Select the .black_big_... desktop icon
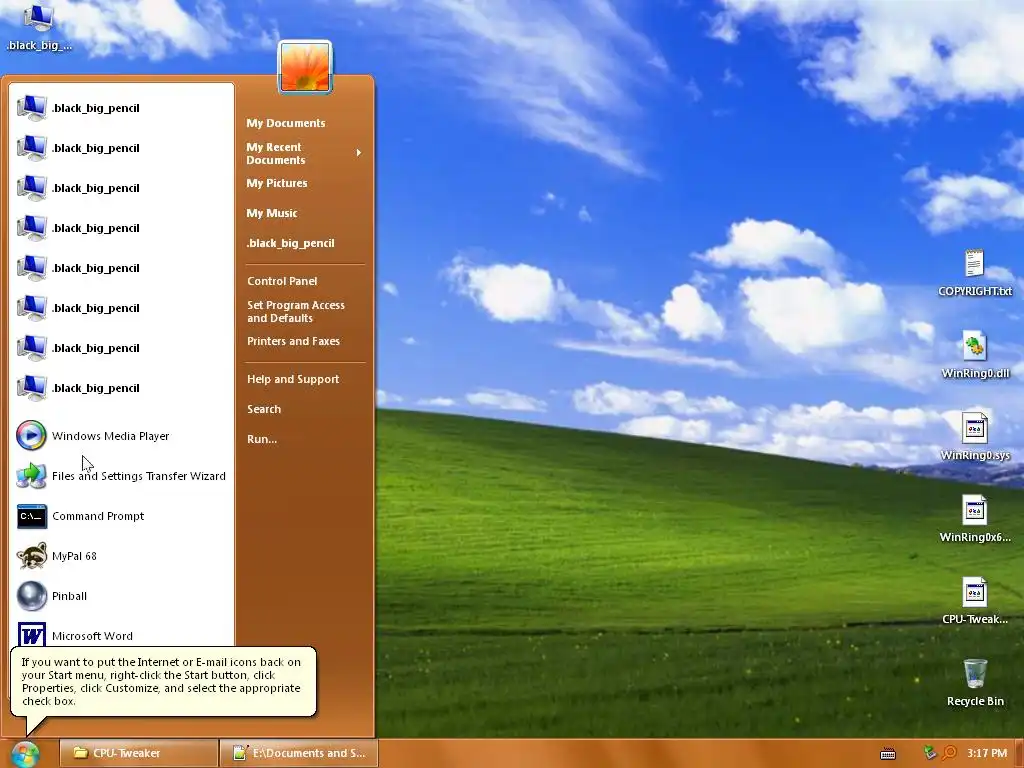 coord(39,27)
